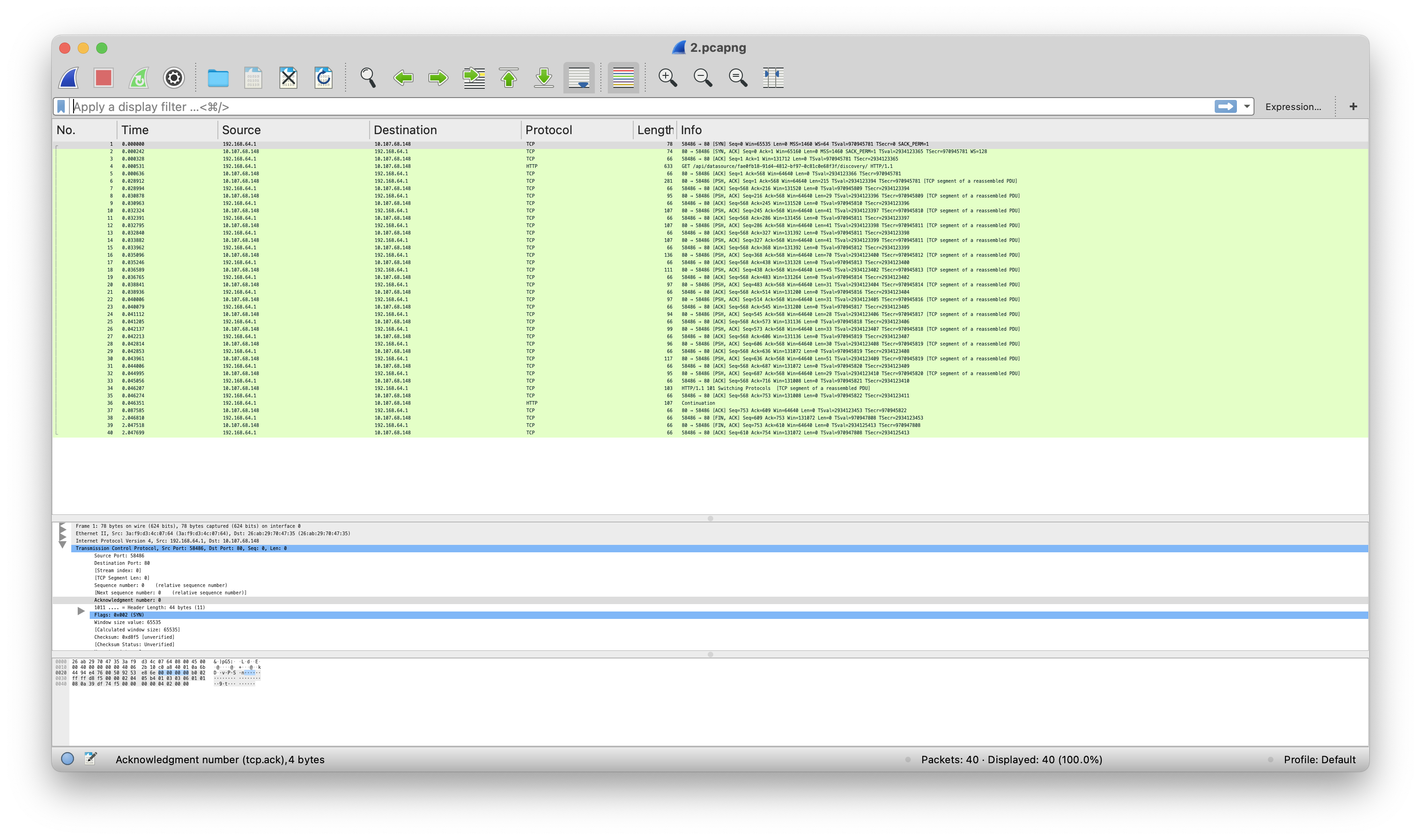The image size is (1421, 840).
Task: Toggle packet list colorization
Action: click(x=623, y=78)
